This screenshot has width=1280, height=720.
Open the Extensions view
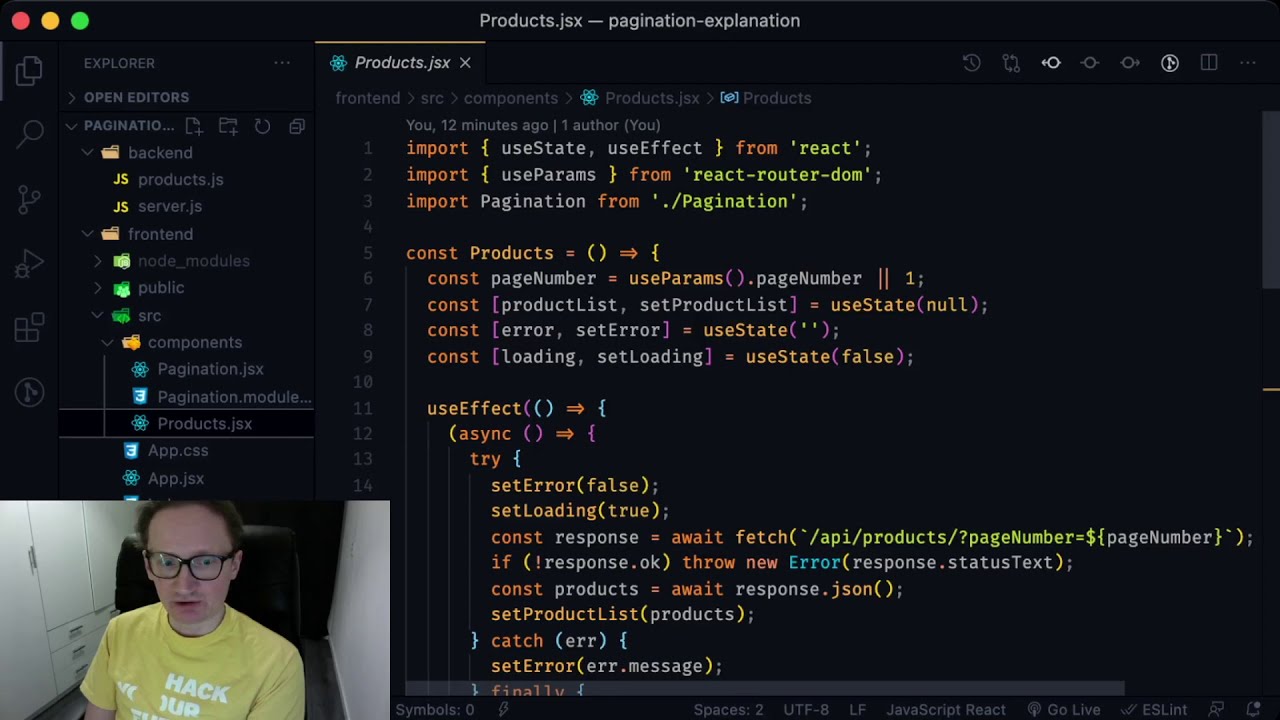point(29,327)
